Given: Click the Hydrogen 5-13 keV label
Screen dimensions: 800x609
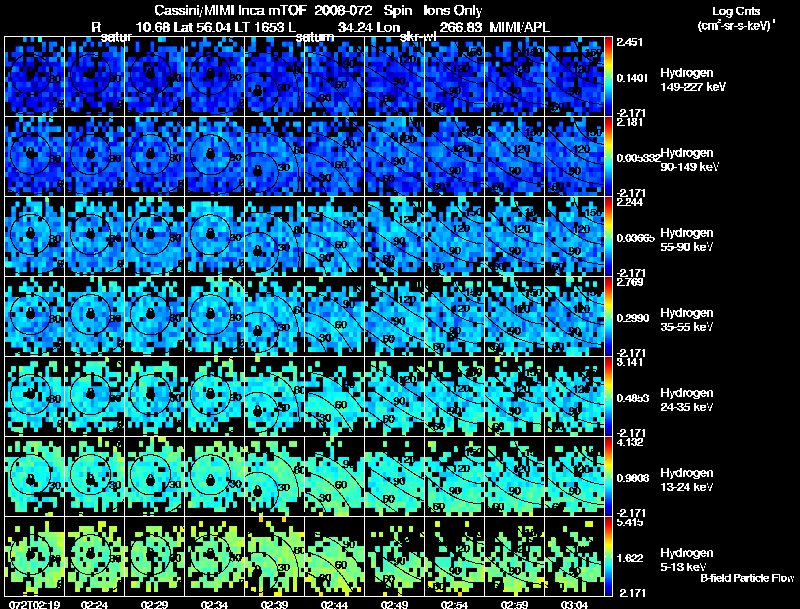Looking at the screenshot, I should (x=687, y=560).
